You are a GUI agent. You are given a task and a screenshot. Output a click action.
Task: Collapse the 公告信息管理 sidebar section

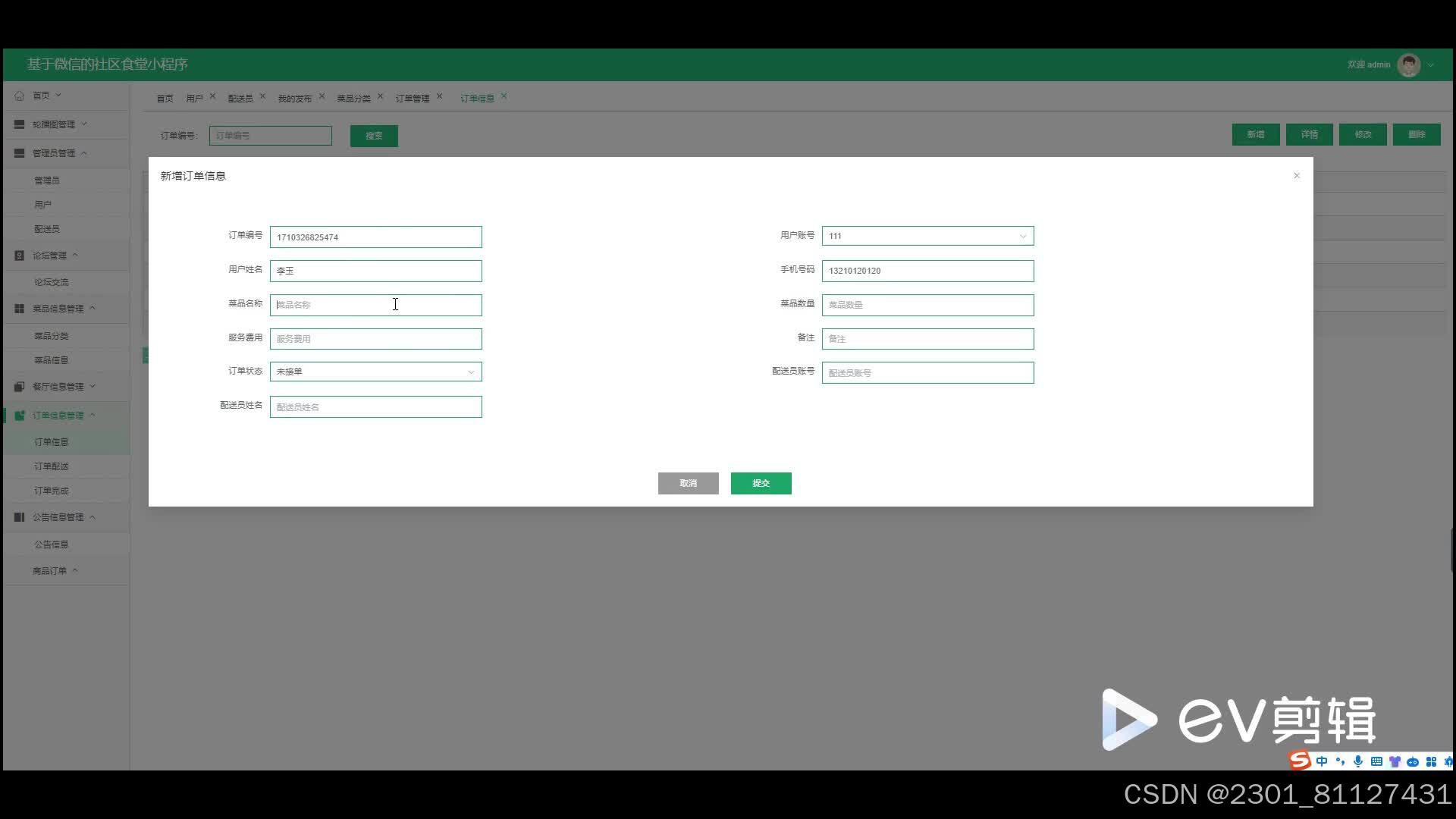tap(93, 517)
